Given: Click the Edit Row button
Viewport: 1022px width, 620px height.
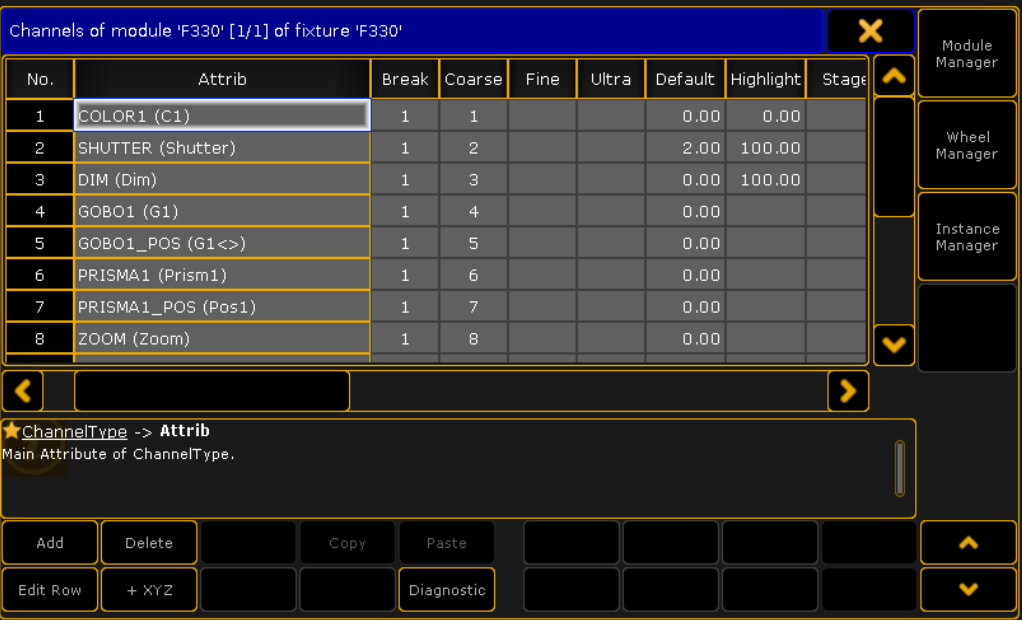Looking at the screenshot, I should pos(50,590).
